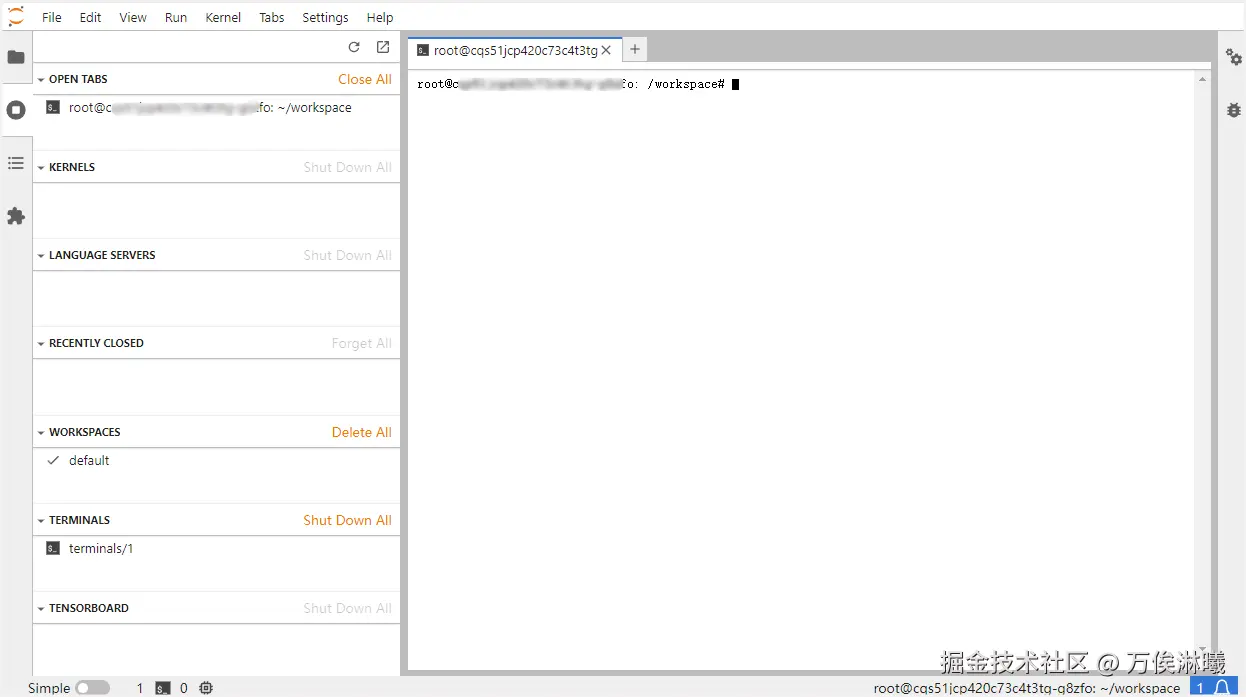Click the status bar terminal count icon

(x=161, y=688)
